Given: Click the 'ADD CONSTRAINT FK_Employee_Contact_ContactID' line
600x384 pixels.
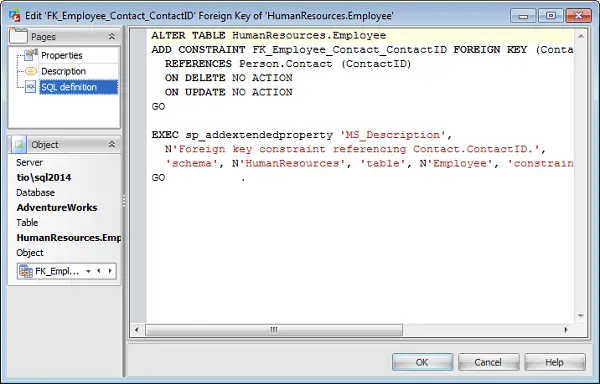Looking at the screenshot, I should pyautogui.click(x=362, y=50).
